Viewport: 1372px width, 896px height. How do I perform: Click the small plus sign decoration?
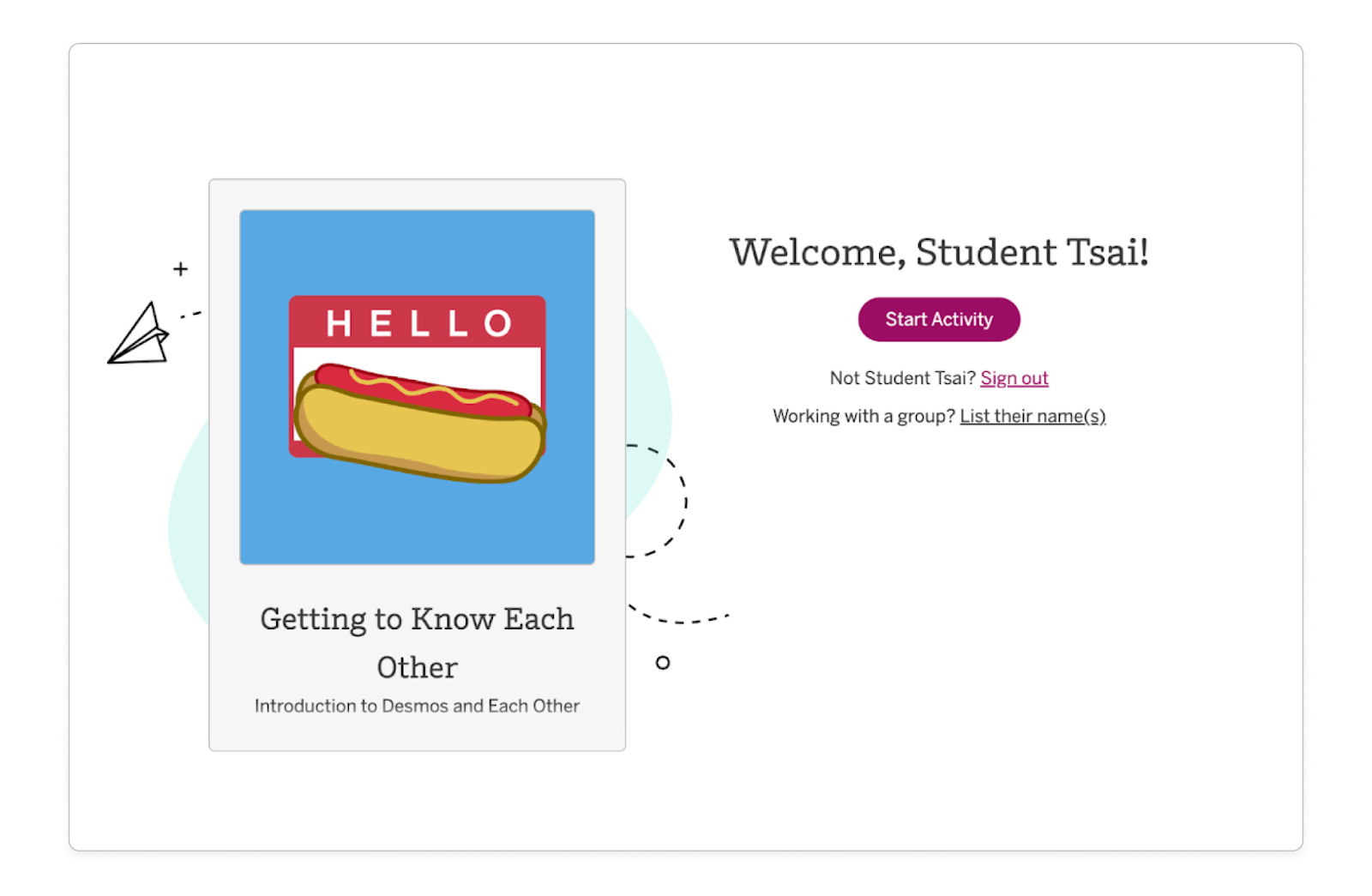coord(180,269)
